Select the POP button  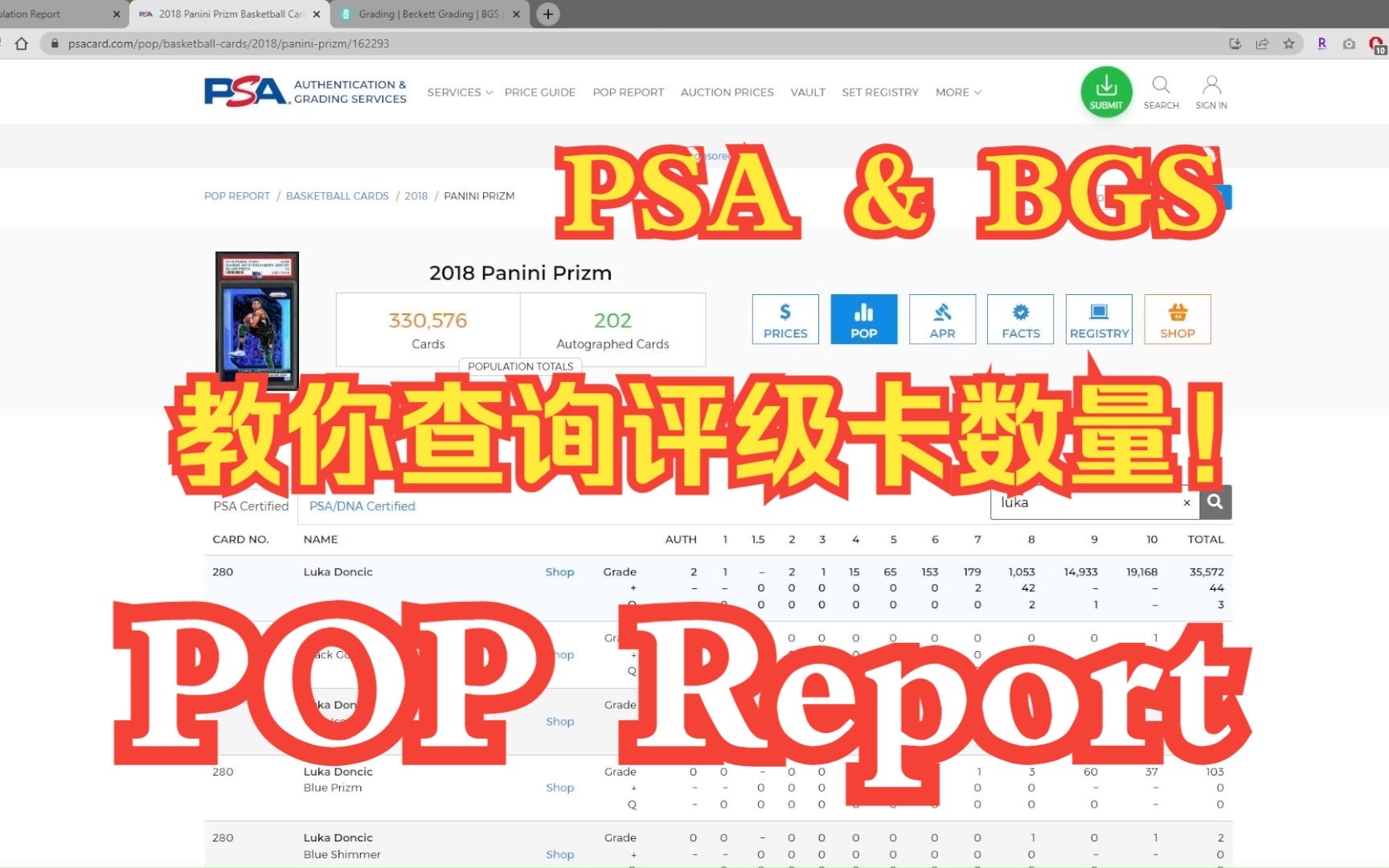pyautogui.click(x=864, y=319)
